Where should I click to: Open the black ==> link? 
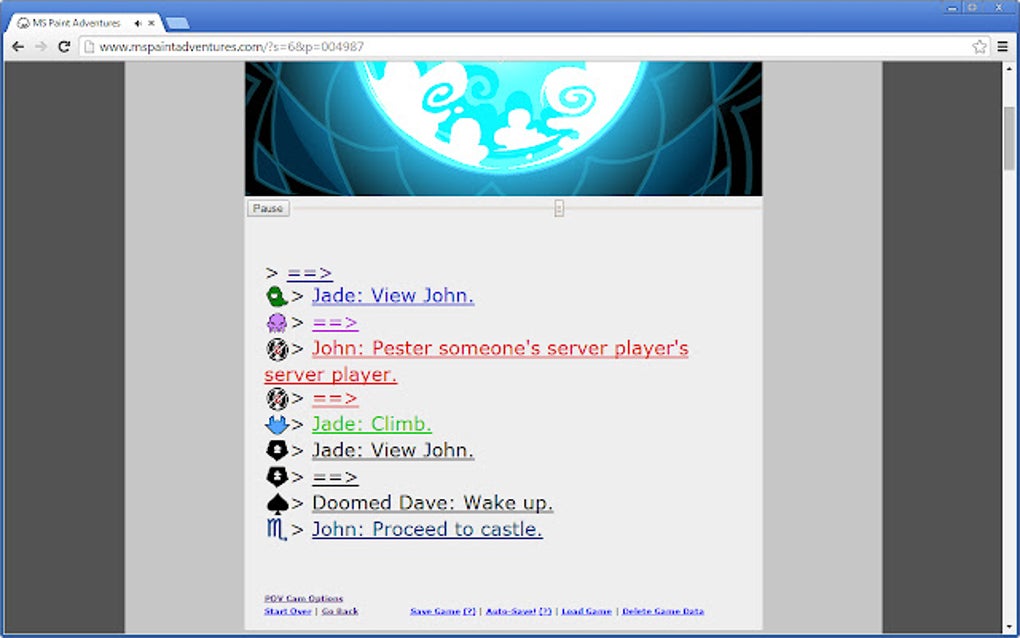click(335, 477)
